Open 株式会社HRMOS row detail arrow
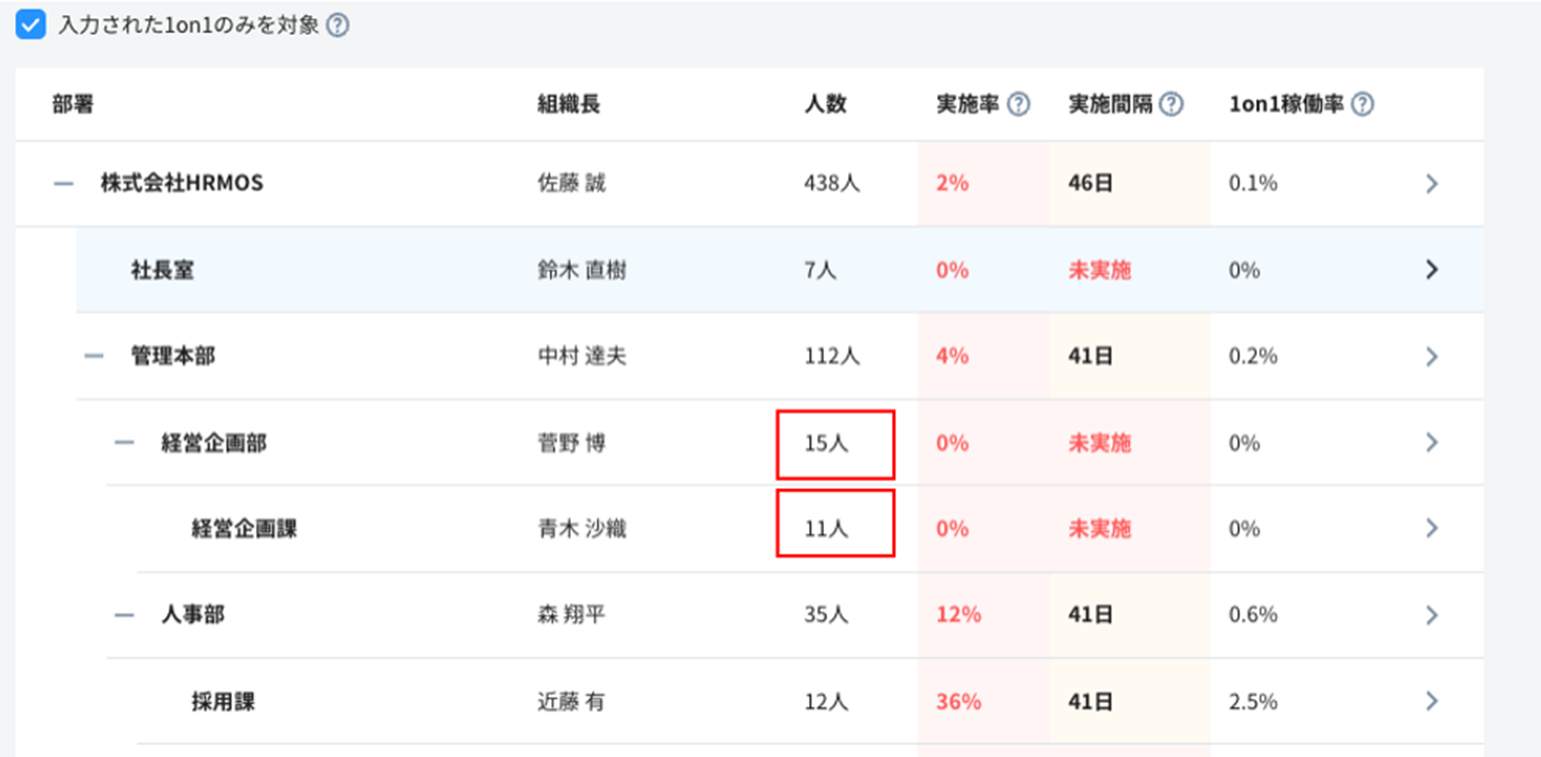Image resolution: width=1541 pixels, height=757 pixels. [x=1431, y=184]
